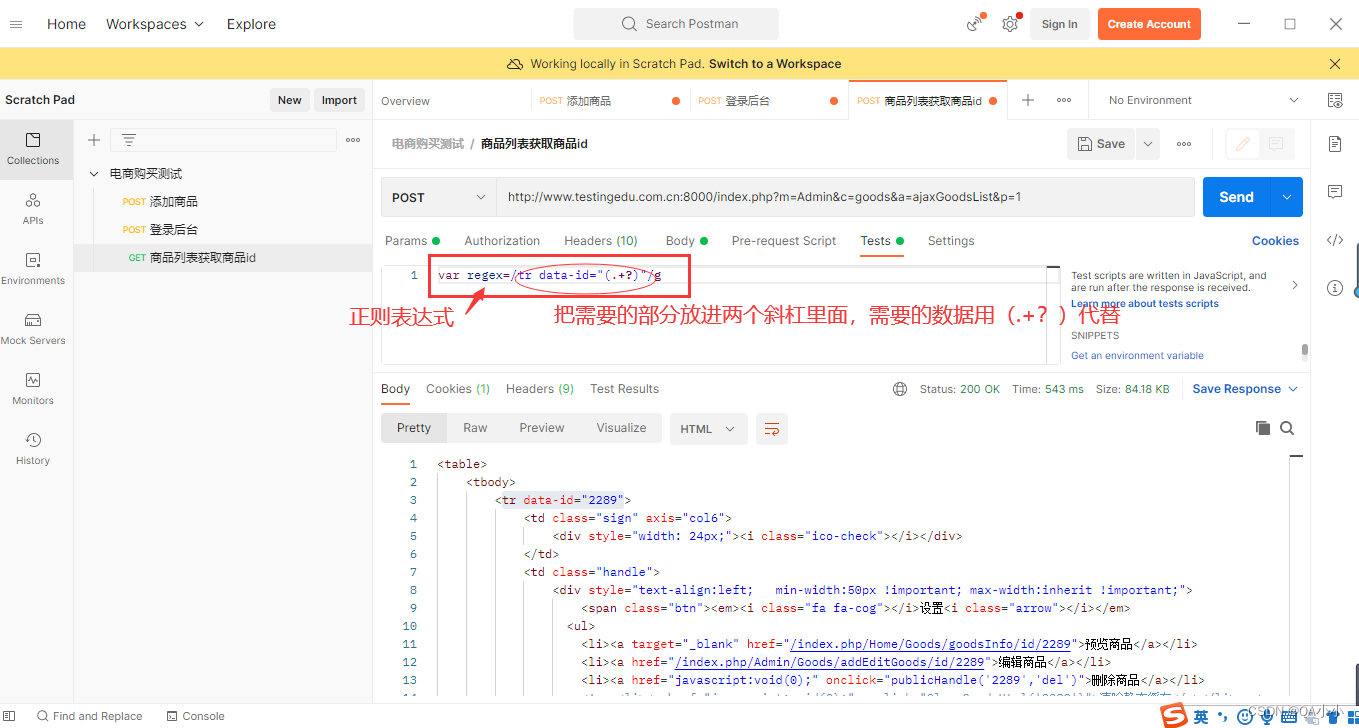Collapse the 电商购买测试 collection
This screenshot has height=728, width=1359.
coord(94,174)
